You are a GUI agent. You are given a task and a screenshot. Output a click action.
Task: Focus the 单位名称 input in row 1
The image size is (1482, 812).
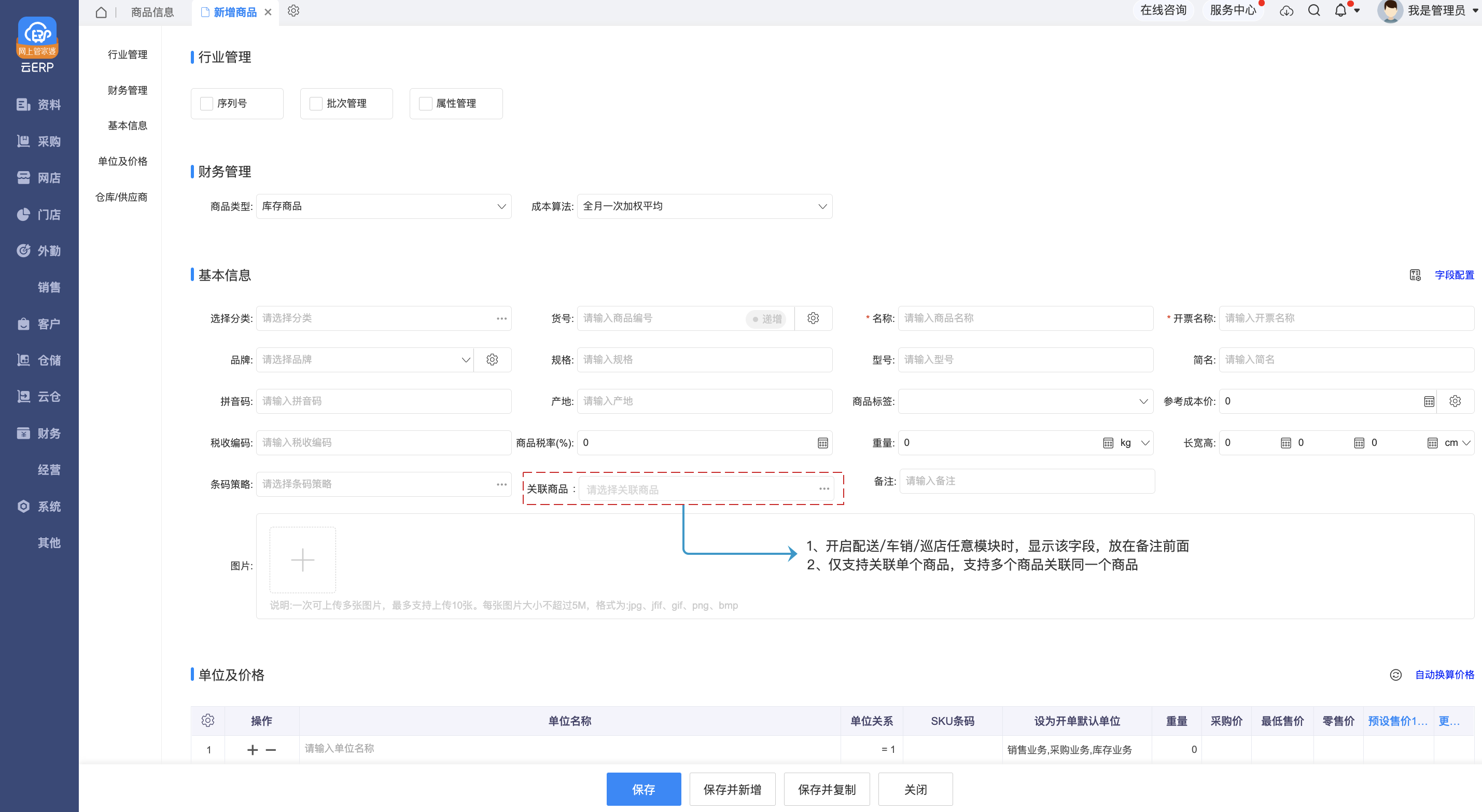[x=569, y=748]
